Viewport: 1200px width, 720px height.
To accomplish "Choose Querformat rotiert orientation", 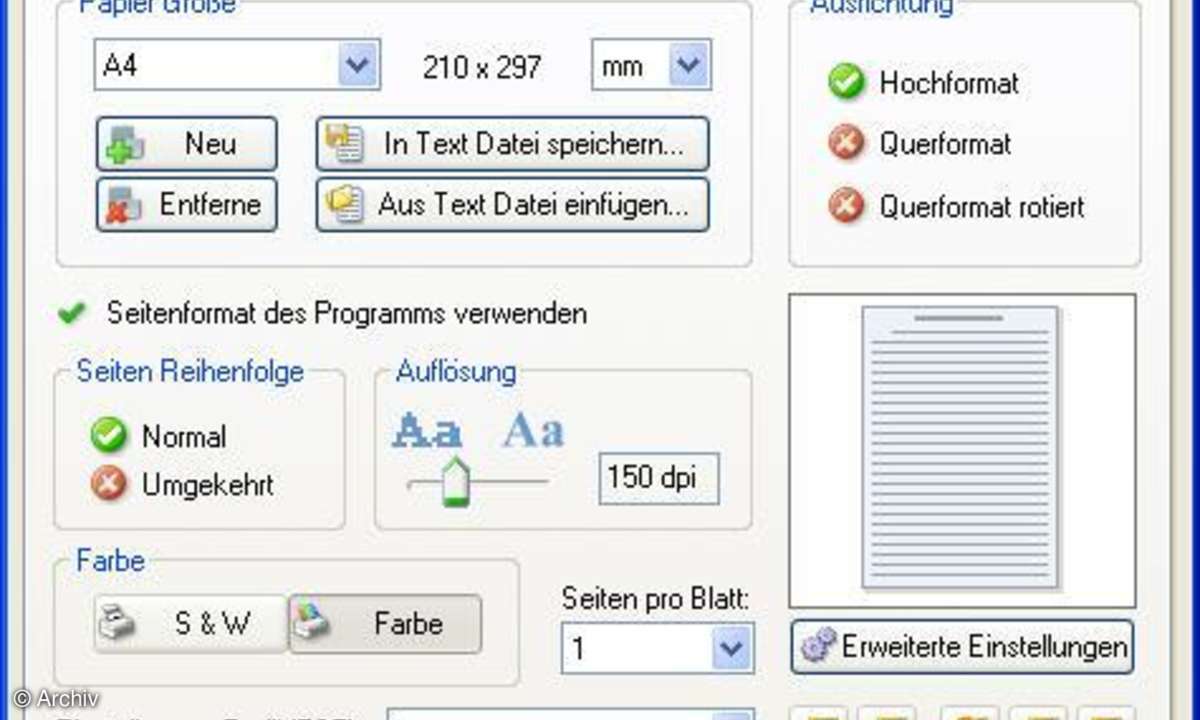I will (x=957, y=207).
